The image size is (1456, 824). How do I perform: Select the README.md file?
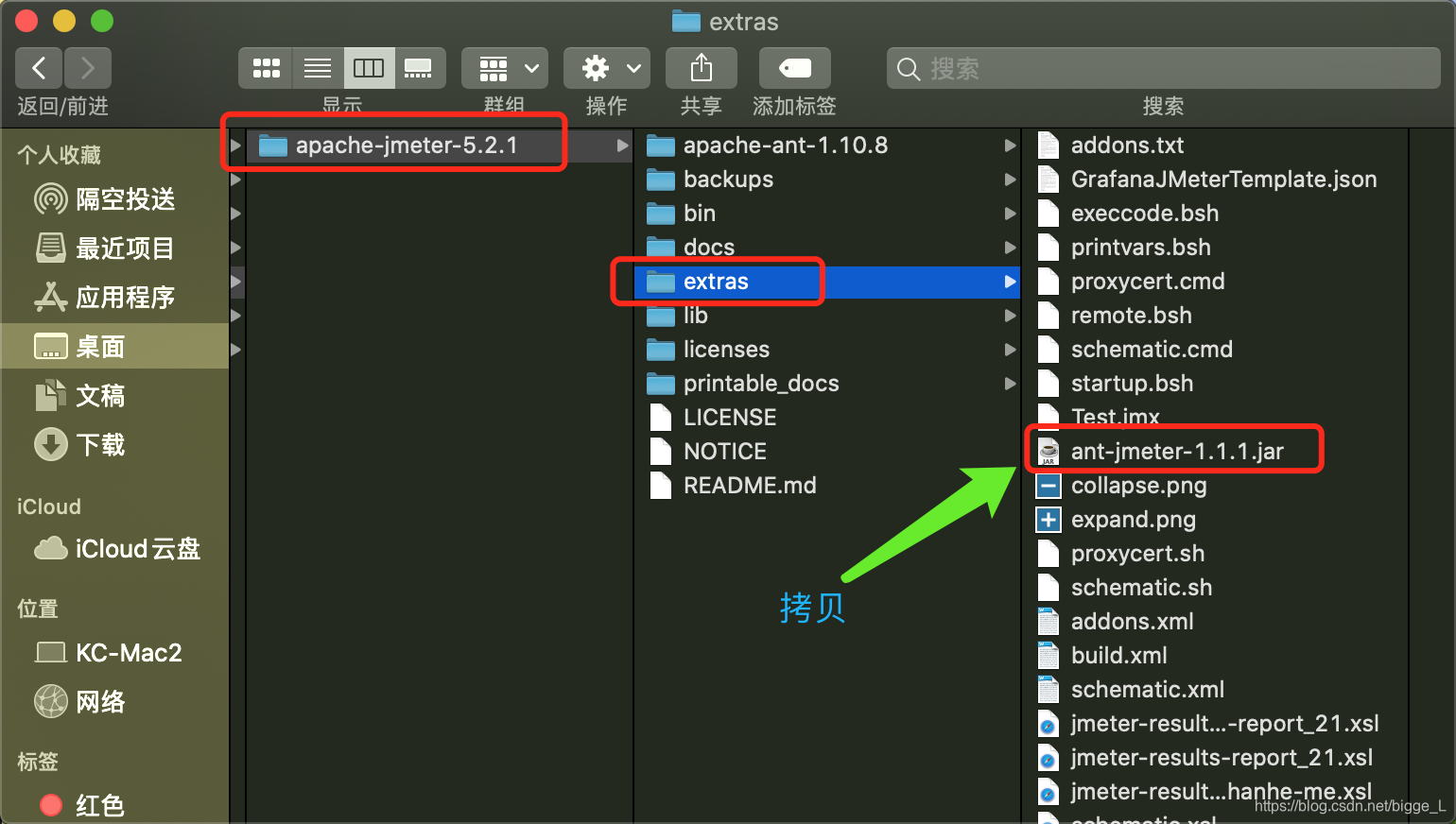[x=827, y=486]
